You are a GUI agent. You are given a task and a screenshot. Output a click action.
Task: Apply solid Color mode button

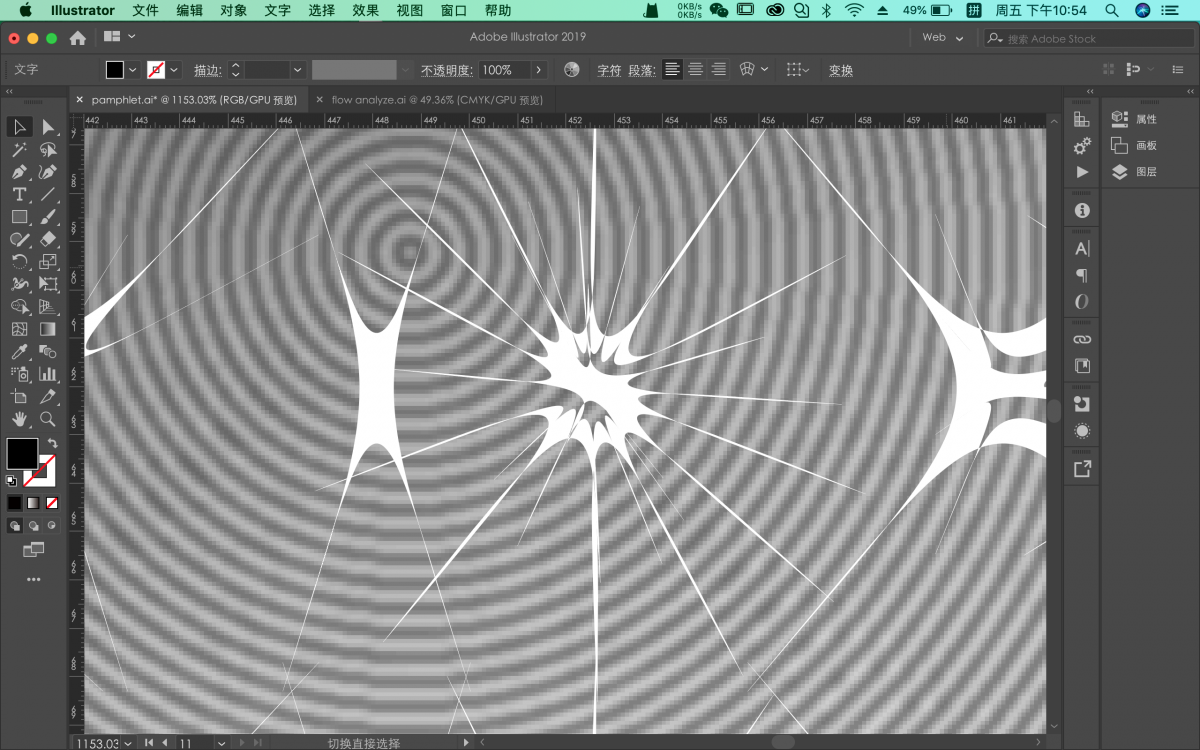(14, 503)
